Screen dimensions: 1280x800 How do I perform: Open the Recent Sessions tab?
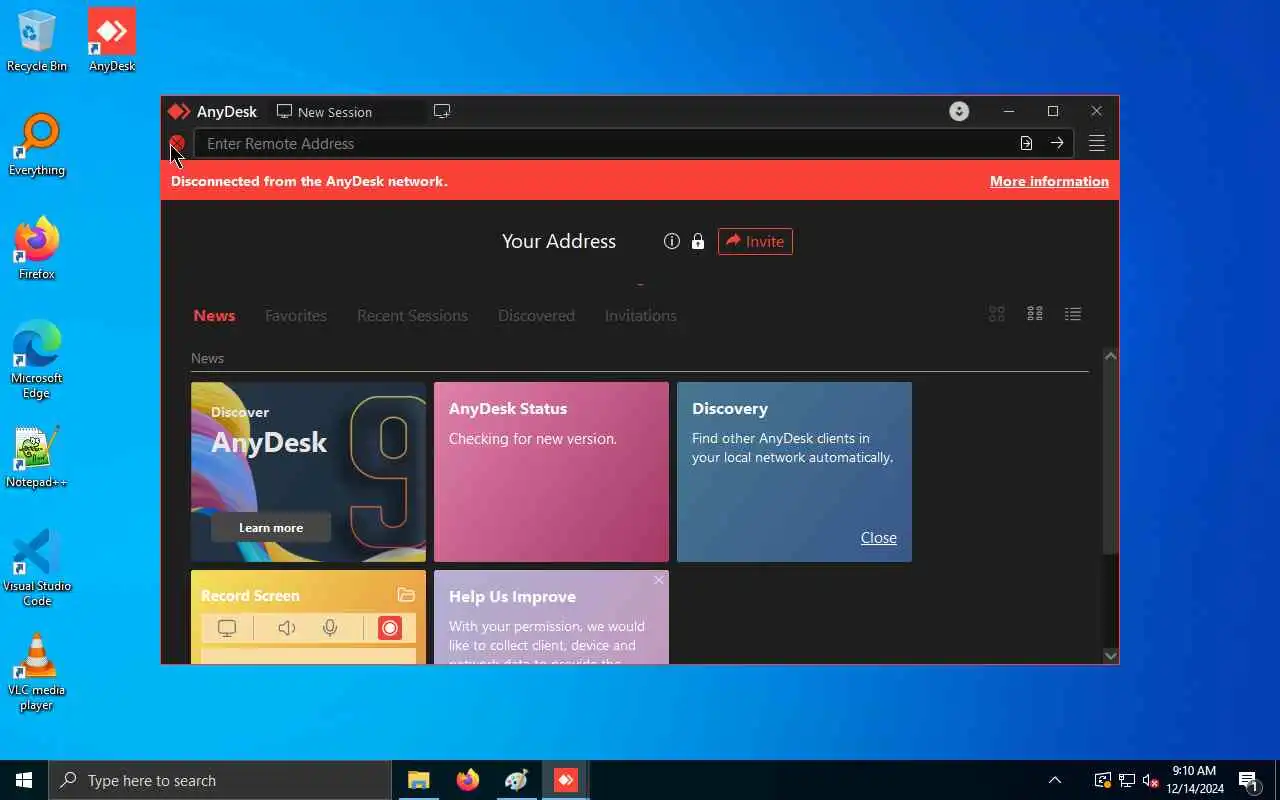pos(412,315)
